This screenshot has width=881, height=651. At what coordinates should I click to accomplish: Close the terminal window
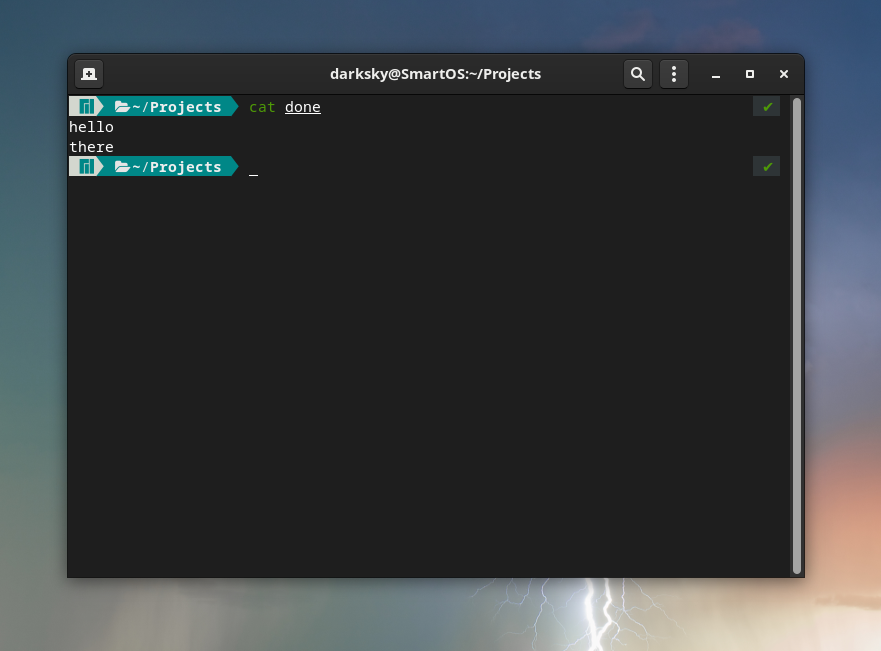tap(784, 74)
